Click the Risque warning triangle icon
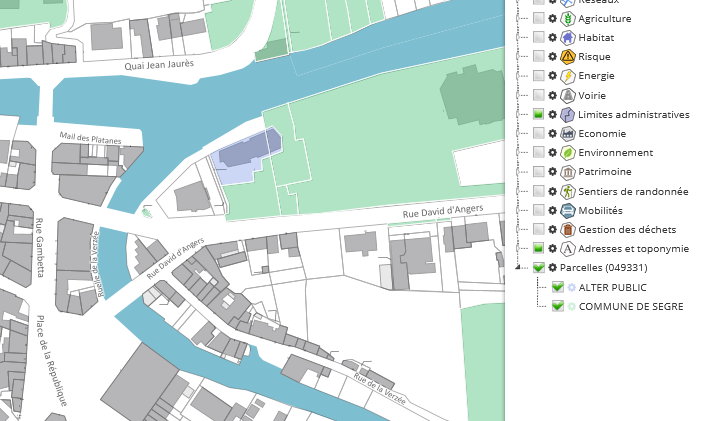 coord(568,57)
